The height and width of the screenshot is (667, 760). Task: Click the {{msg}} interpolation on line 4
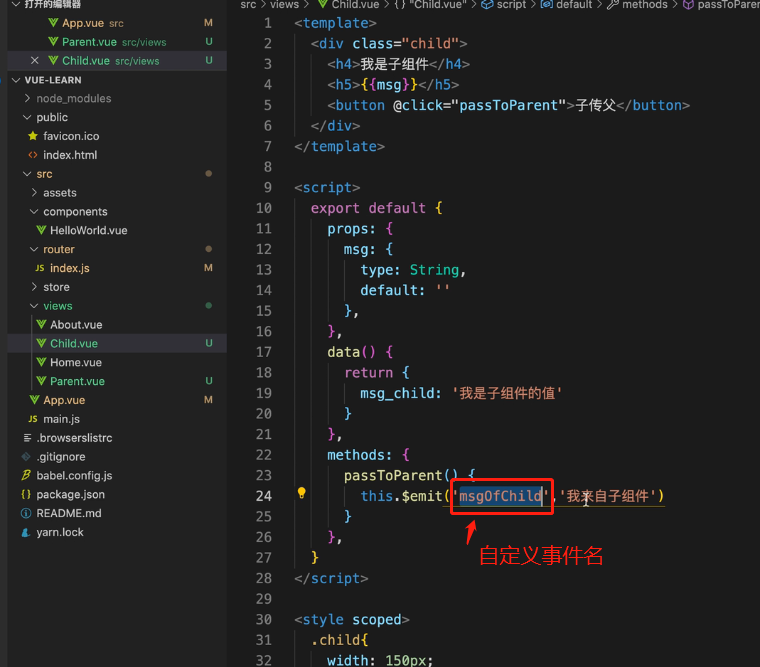pyautogui.click(x=389, y=85)
